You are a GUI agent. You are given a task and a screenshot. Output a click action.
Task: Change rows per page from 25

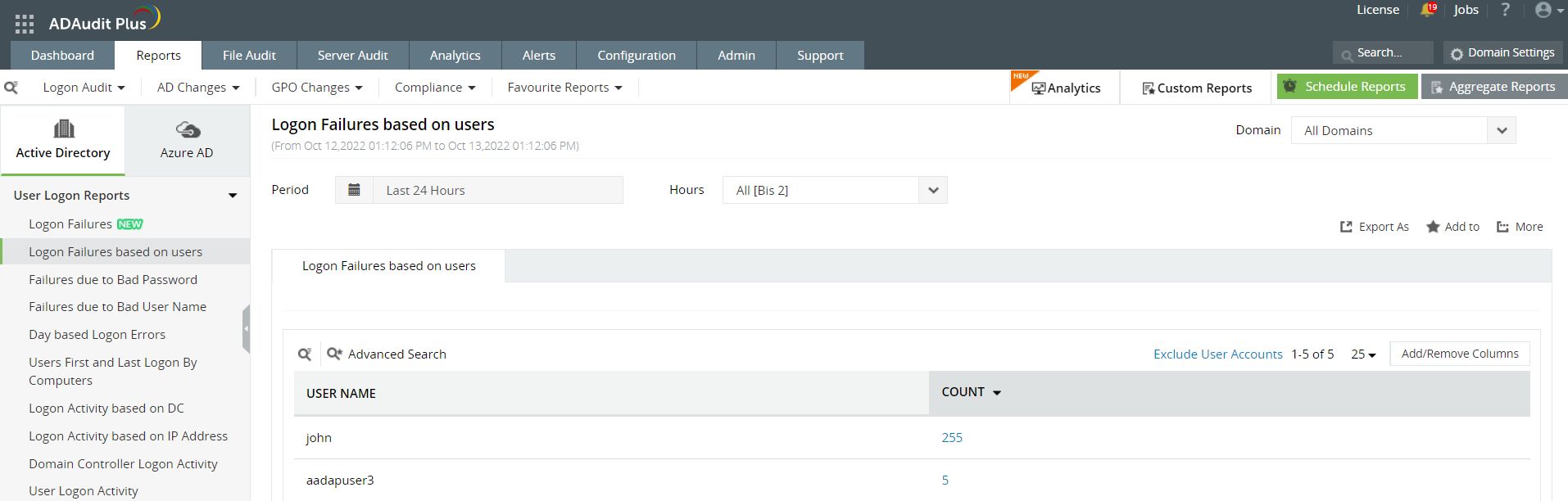pos(1363,354)
